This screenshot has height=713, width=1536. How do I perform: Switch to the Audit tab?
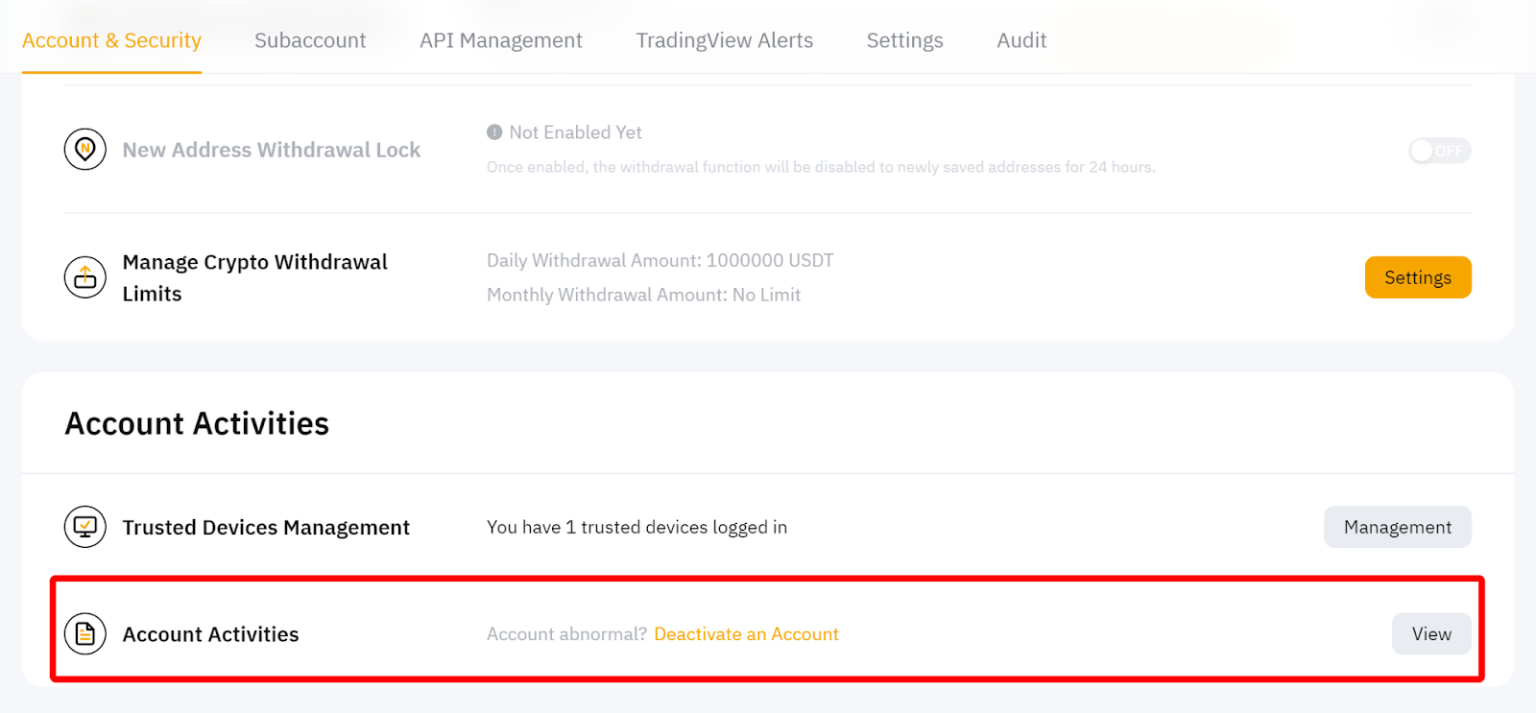click(1021, 40)
